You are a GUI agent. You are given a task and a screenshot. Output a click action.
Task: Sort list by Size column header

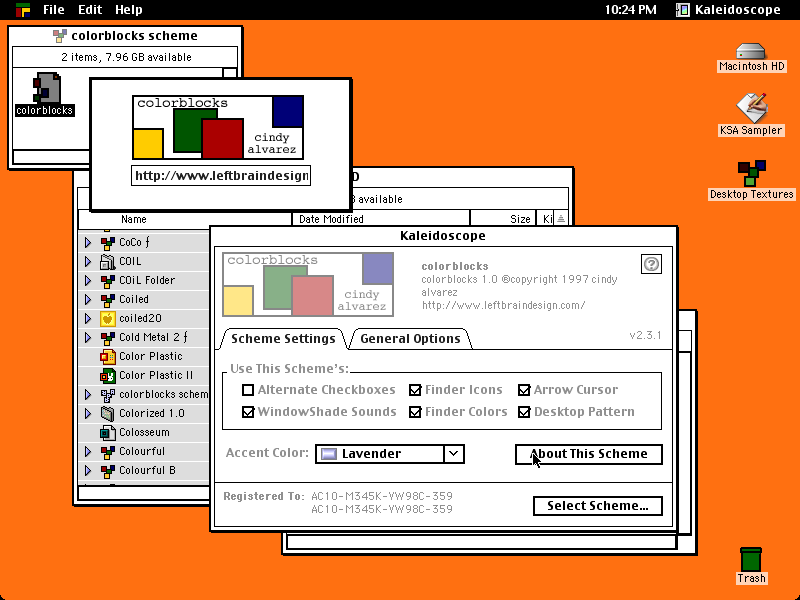(503, 219)
